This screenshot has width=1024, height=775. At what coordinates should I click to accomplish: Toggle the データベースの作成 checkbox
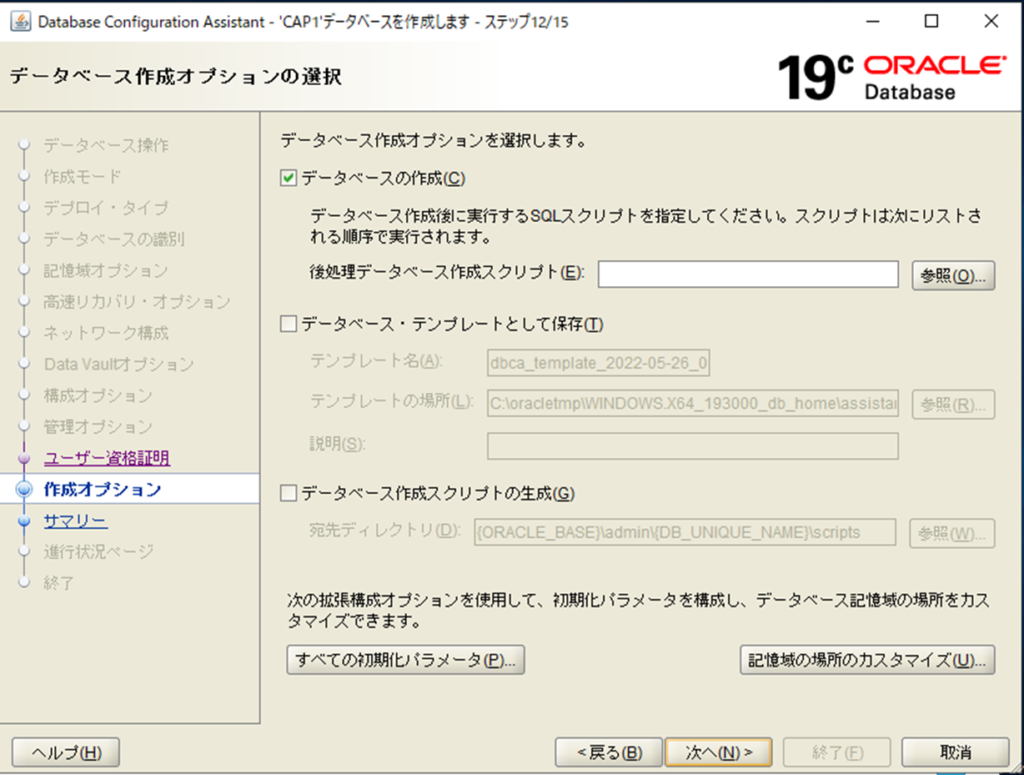(x=289, y=178)
